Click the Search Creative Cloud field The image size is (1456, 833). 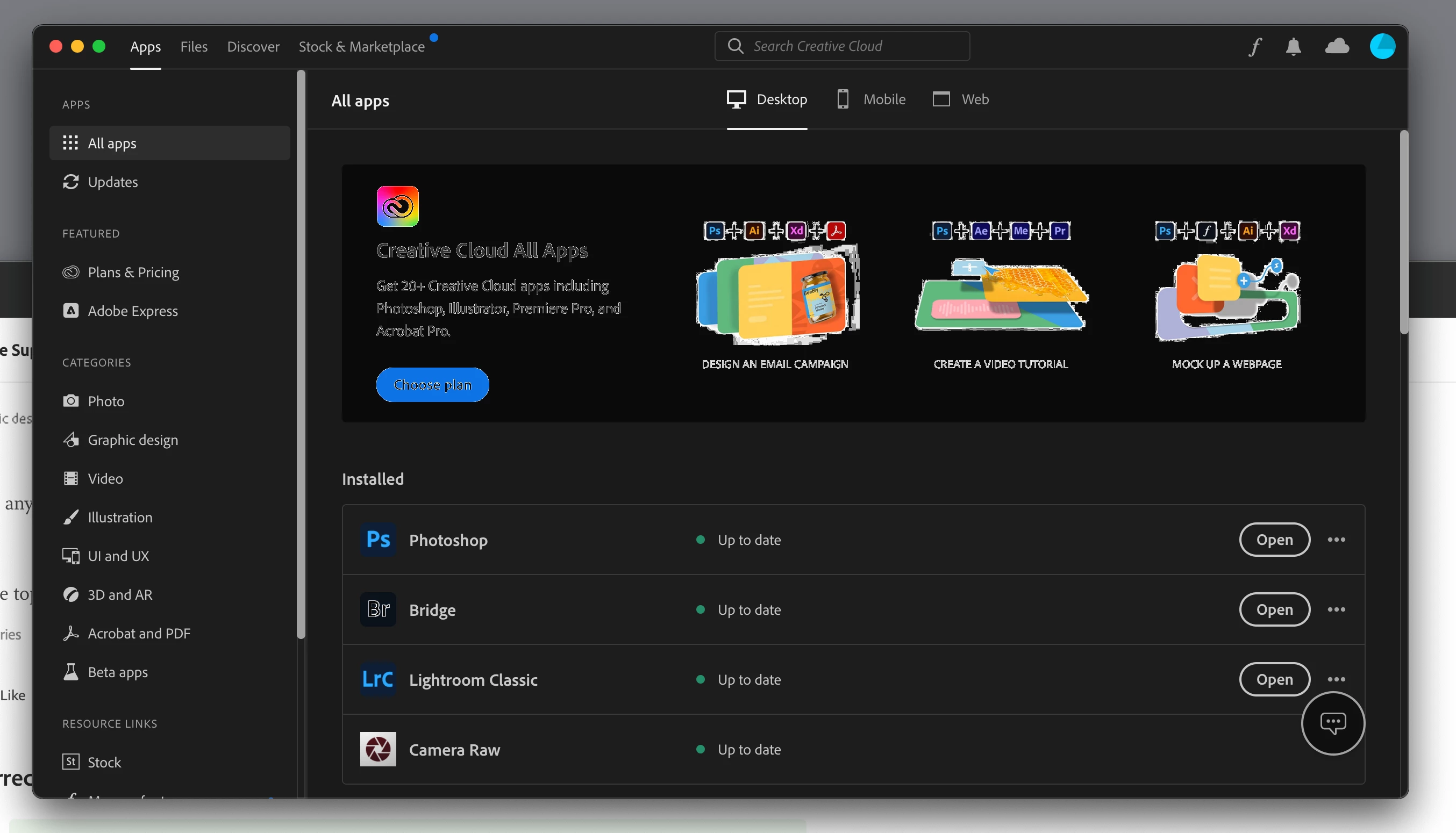tap(841, 46)
